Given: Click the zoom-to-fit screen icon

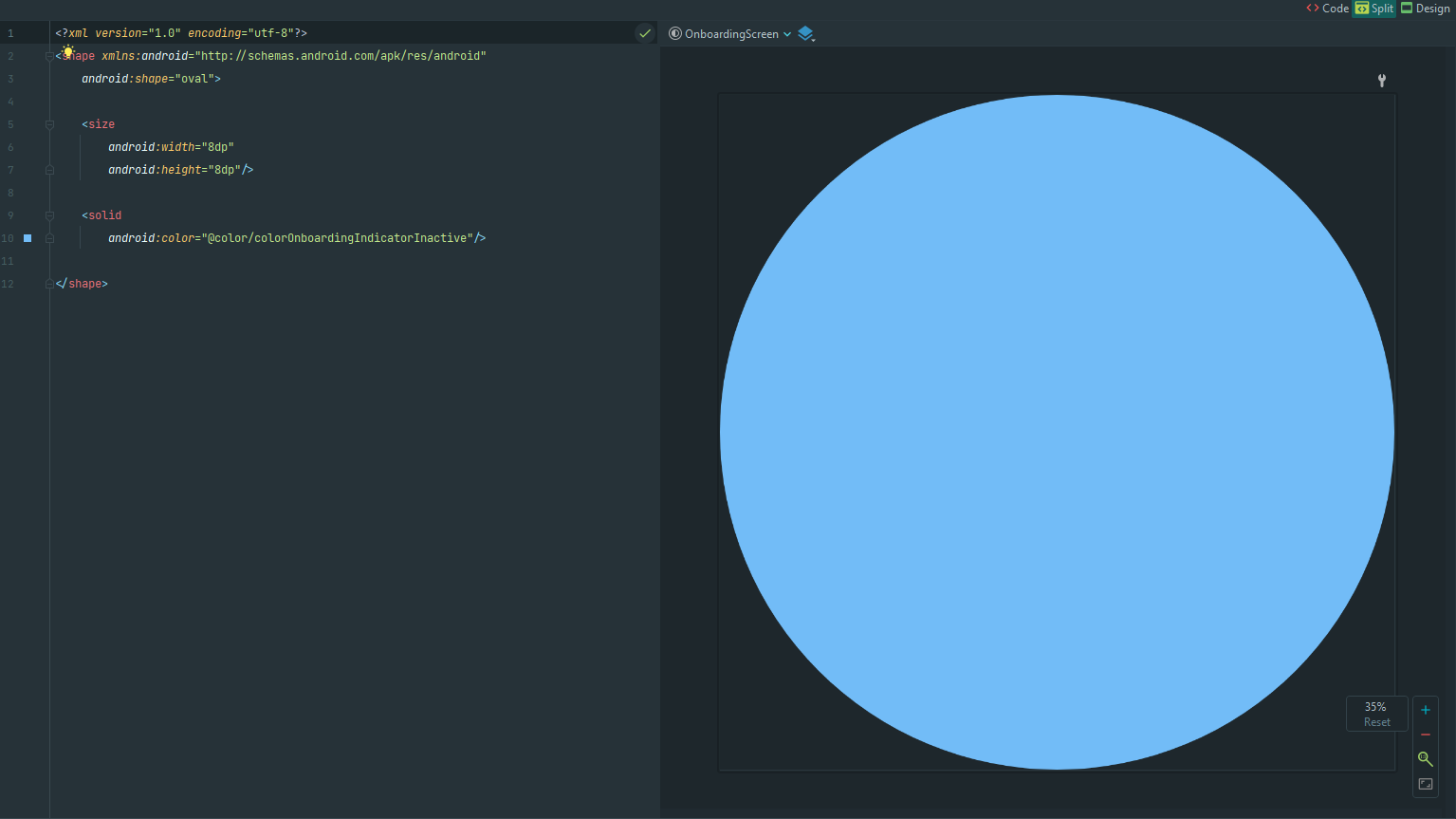Looking at the screenshot, I should point(1425,783).
